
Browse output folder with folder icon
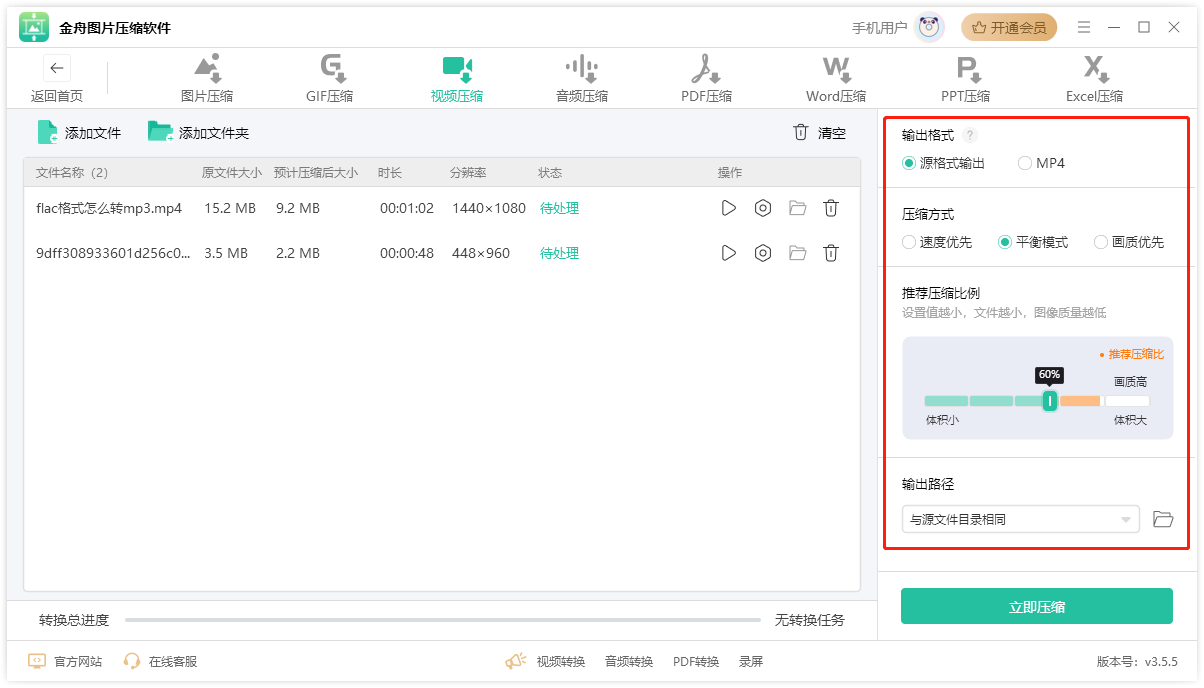[x=1162, y=519]
